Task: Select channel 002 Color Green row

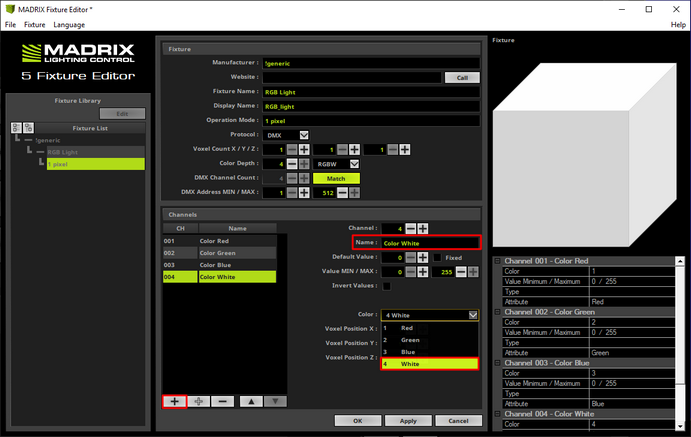Action: click(219, 253)
